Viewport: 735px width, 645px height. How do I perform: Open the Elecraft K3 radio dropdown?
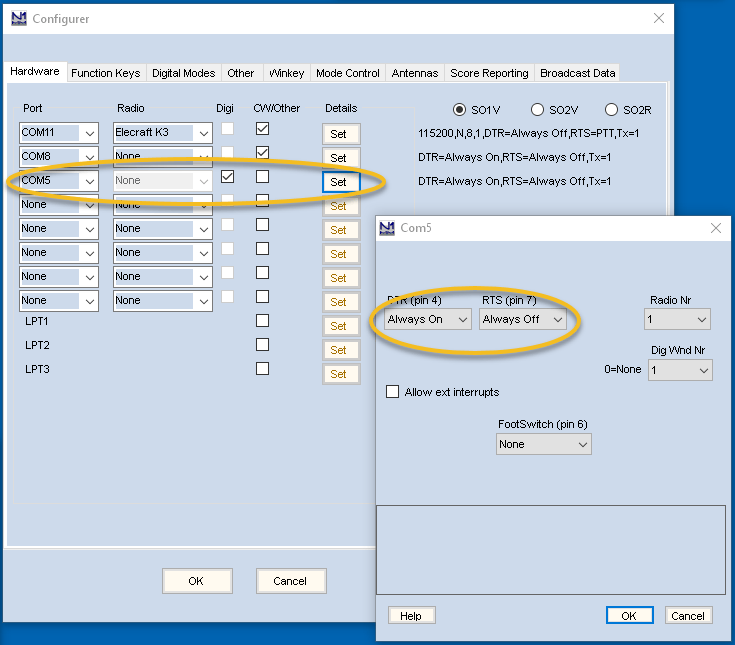point(163,133)
